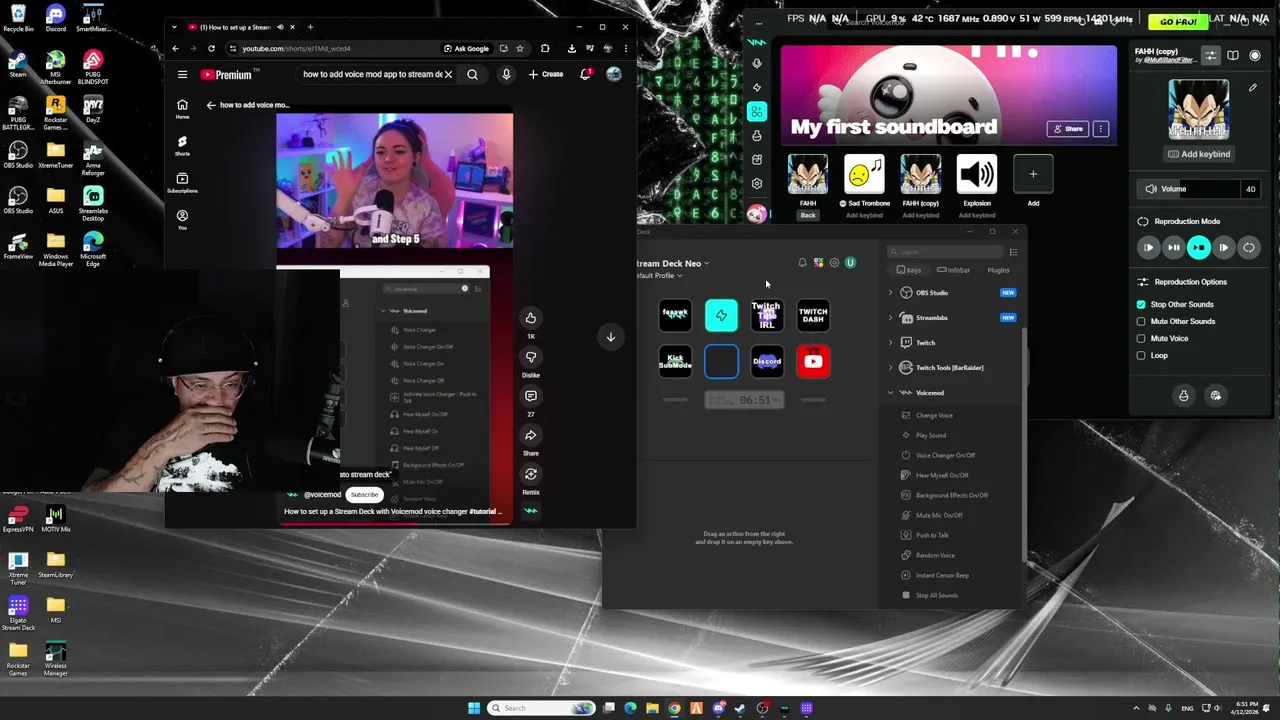1280x720 pixels.
Task: Select the first reproduction mode play button
Action: click(1148, 247)
